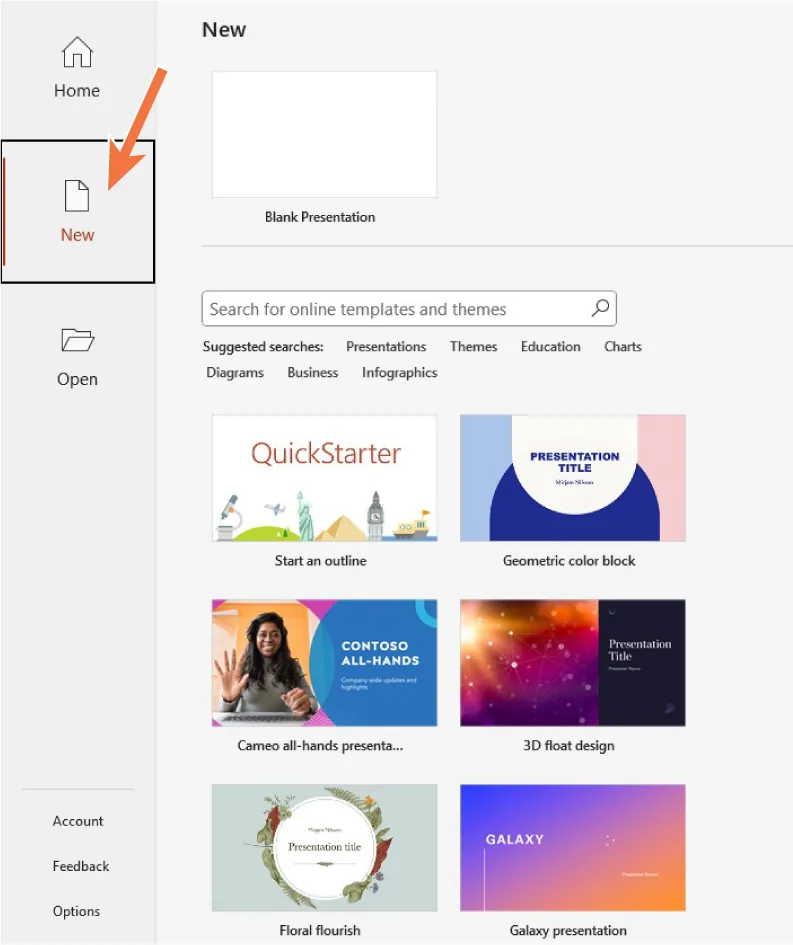793x945 pixels.
Task: Open PowerPoint Options
Action: (x=77, y=911)
